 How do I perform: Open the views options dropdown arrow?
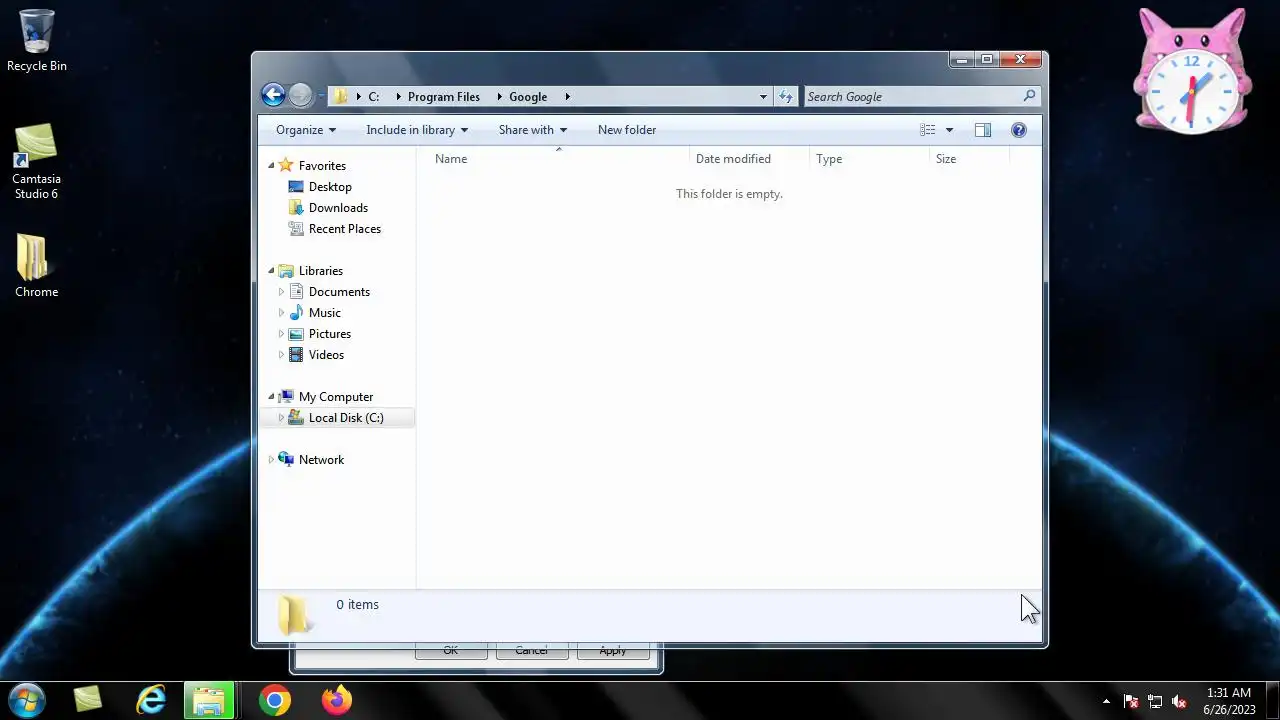[x=949, y=130]
